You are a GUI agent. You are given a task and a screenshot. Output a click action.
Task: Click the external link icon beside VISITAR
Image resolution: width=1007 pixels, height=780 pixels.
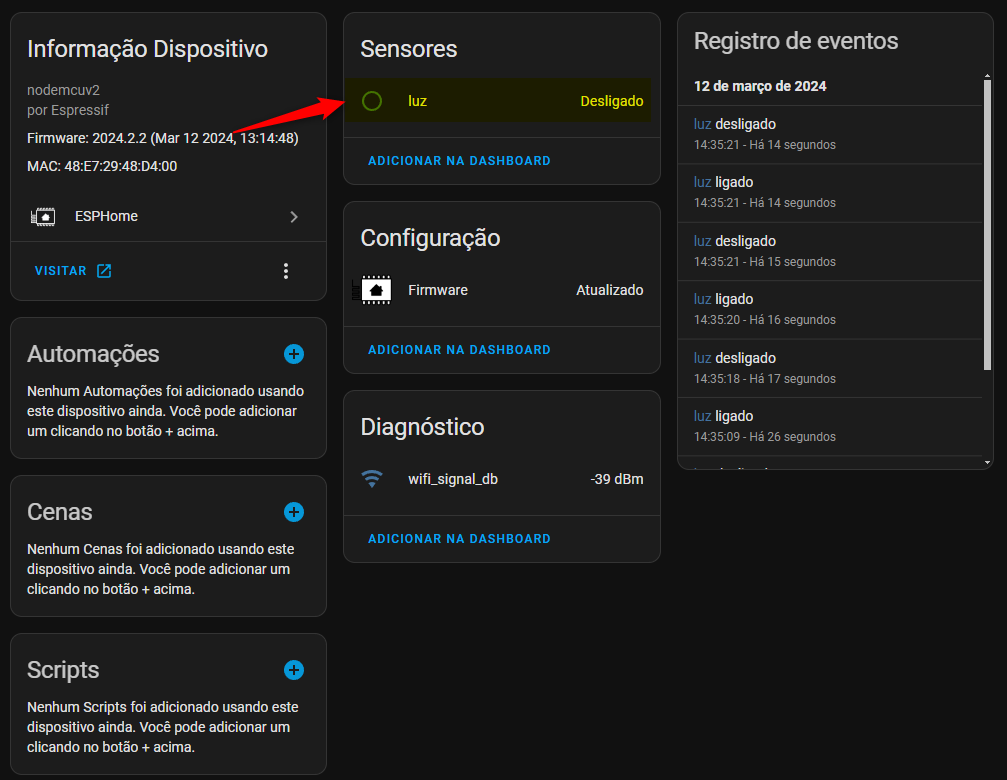104,271
